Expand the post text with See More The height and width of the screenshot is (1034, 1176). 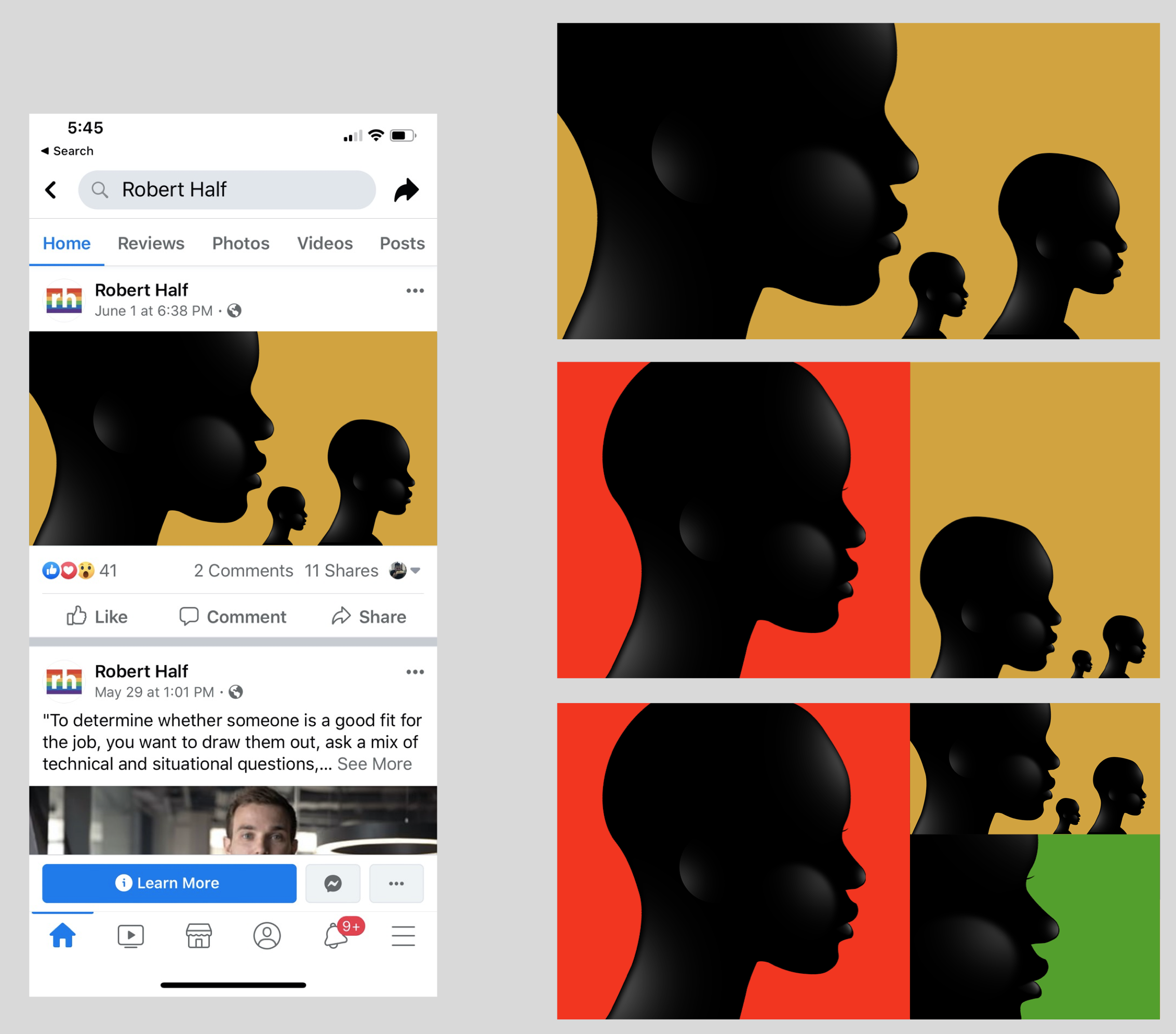[x=375, y=764]
